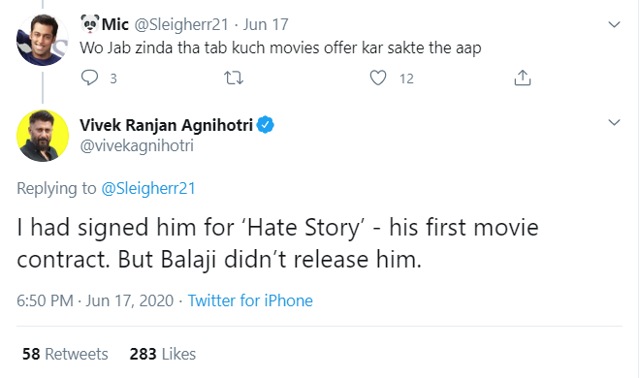The width and height of the screenshot is (640, 378).
Task: Click the Jun 17 timestamp on Mic's tweet
Action: pyautogui.click(x=266, y=24)
